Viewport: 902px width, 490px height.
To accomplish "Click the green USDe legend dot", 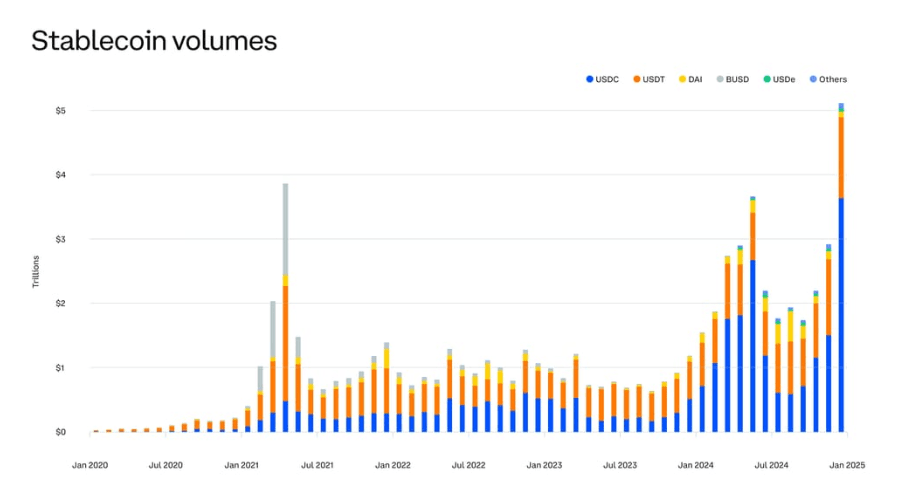I will [766, 79].
